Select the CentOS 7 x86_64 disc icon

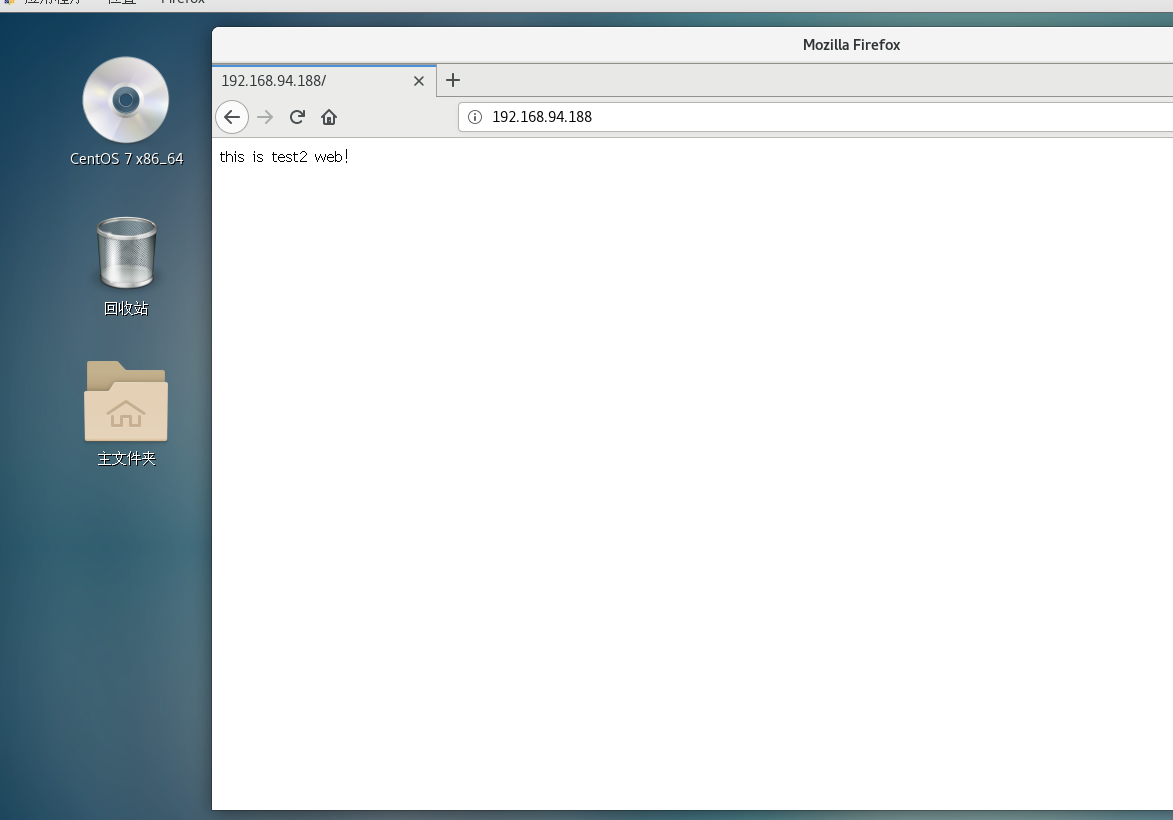pos(126,100)
